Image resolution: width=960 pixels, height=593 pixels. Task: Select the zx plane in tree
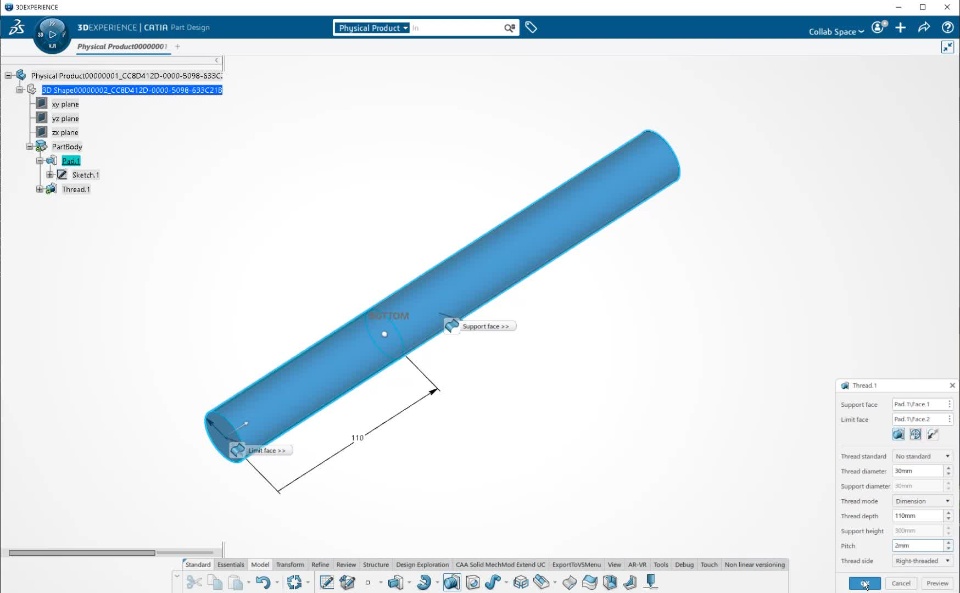(x=65, y=132)
